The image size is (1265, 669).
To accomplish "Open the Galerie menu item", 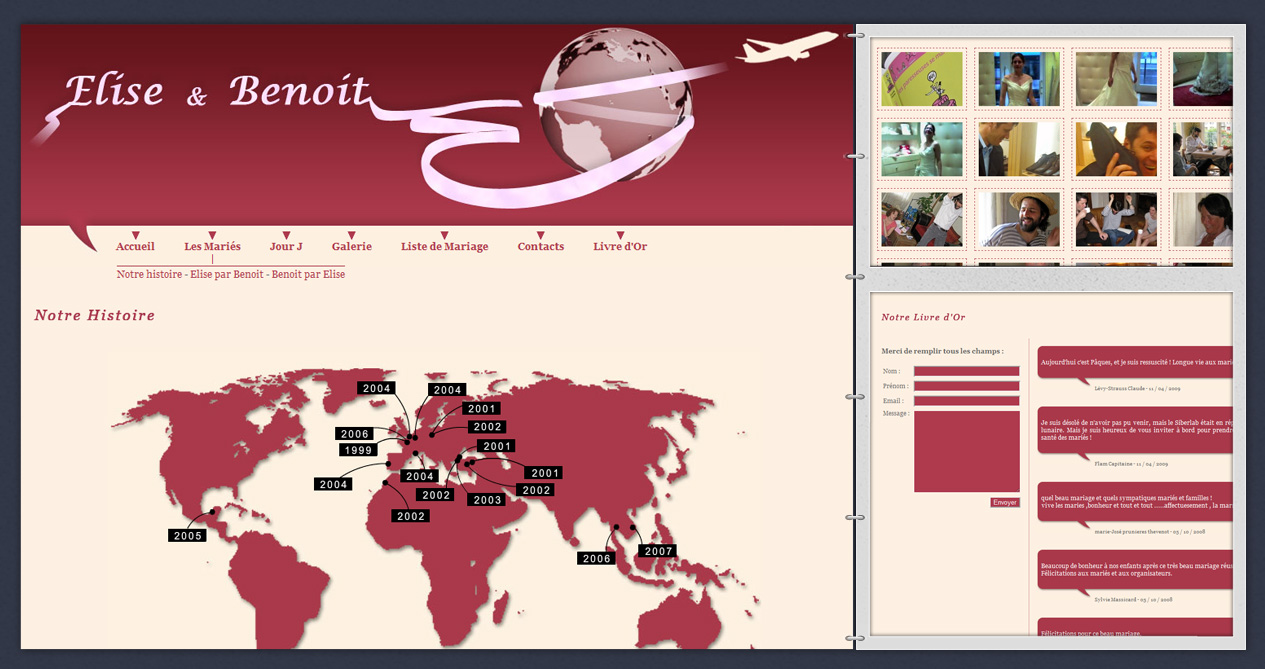I will [352, 247].
